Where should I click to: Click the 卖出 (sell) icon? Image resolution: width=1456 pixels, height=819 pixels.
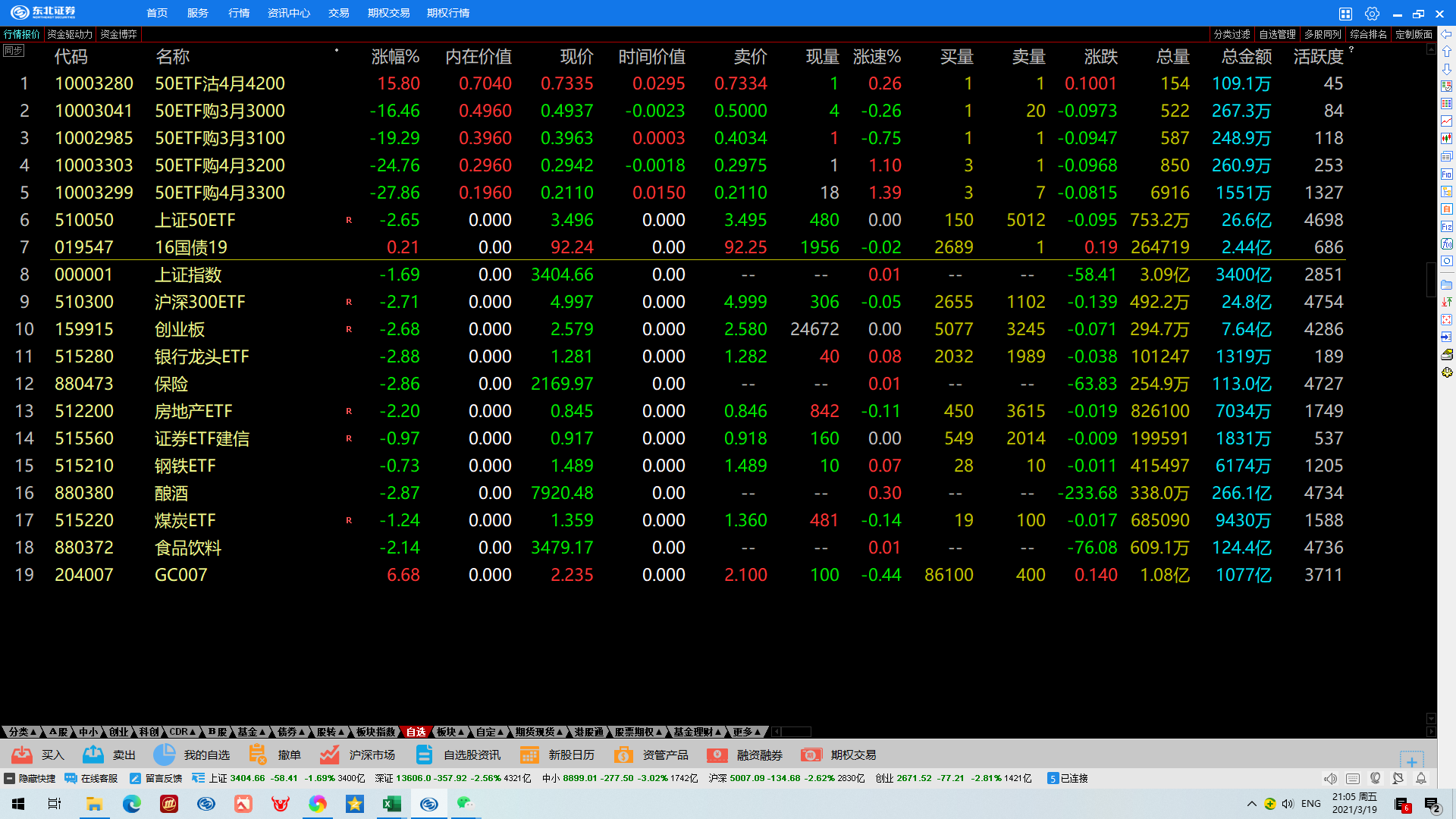93,755
